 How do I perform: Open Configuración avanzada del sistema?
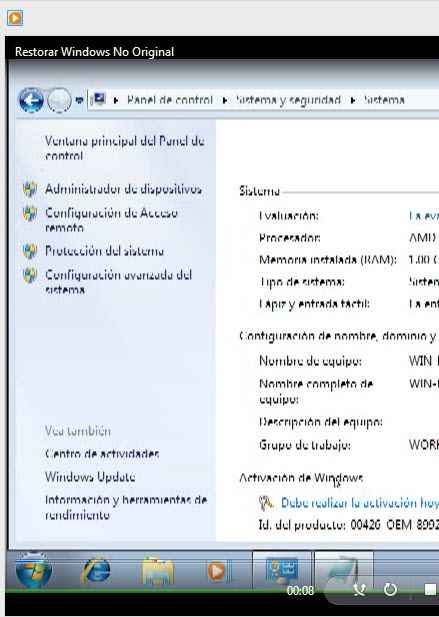[118, 282]
